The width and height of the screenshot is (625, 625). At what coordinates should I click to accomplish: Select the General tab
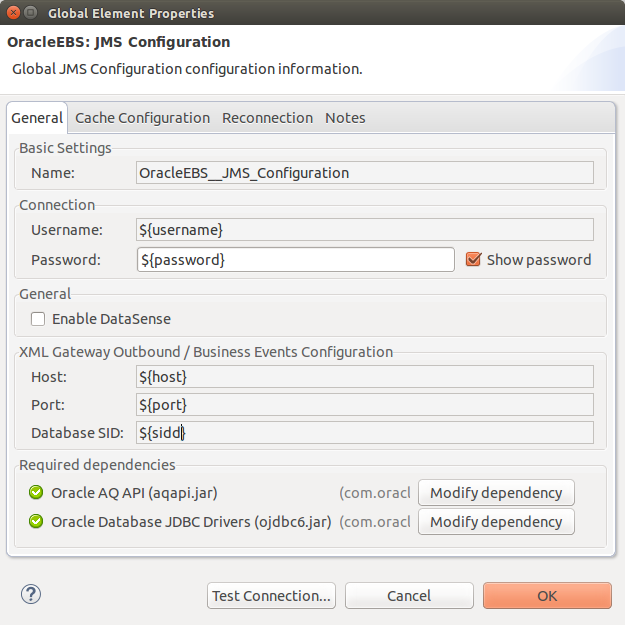click(37, 118)
